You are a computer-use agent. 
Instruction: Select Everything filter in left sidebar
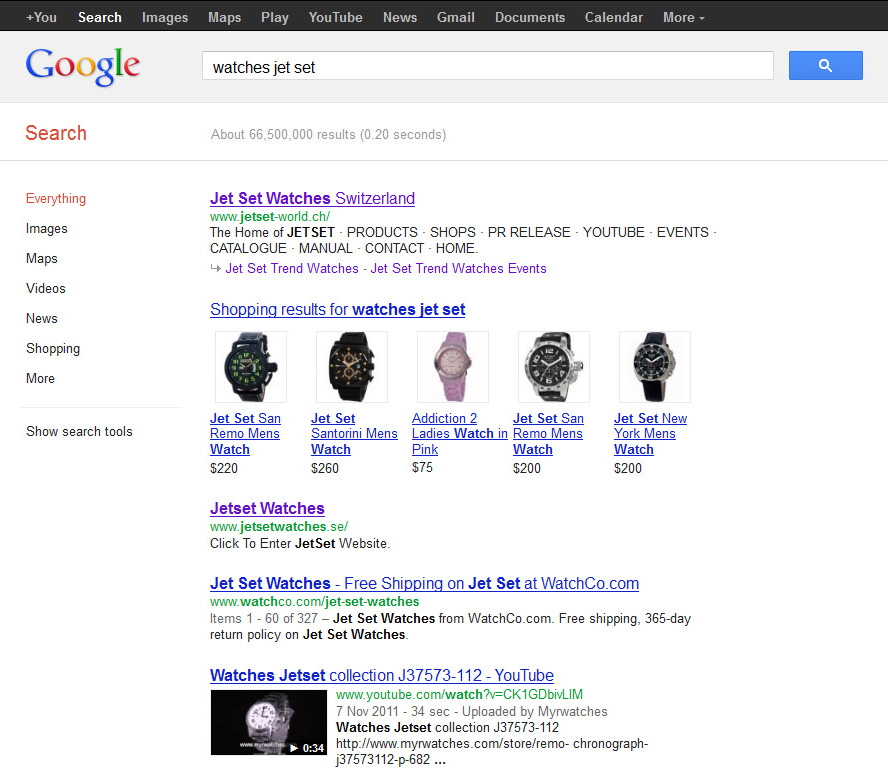(x=56, y=199)
